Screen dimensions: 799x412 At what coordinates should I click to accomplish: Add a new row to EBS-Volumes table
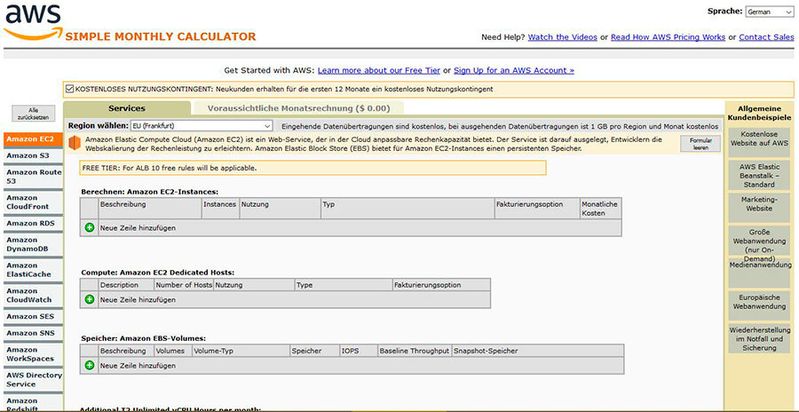click(90, 365)
